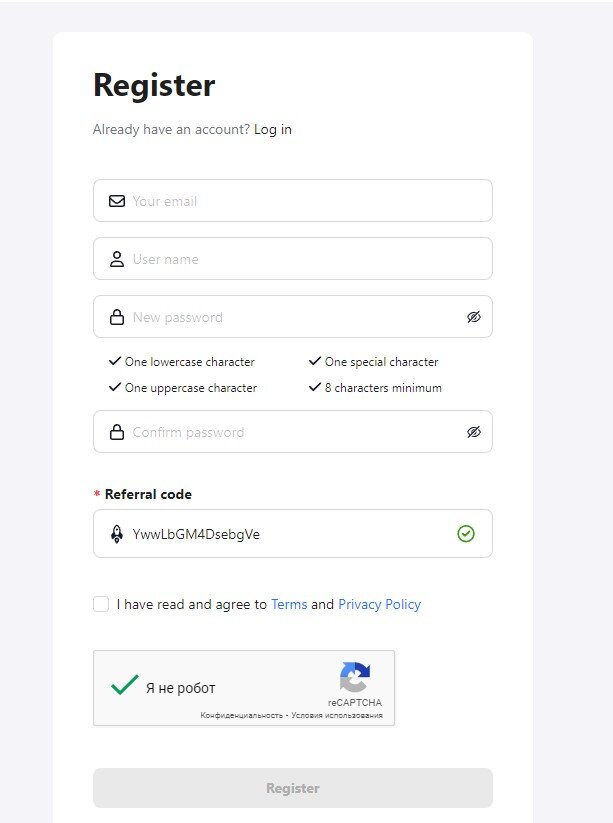Focus the Your email input field
Image resolution: width=613 pixels, height=823 pixels.
click(300, 201)
